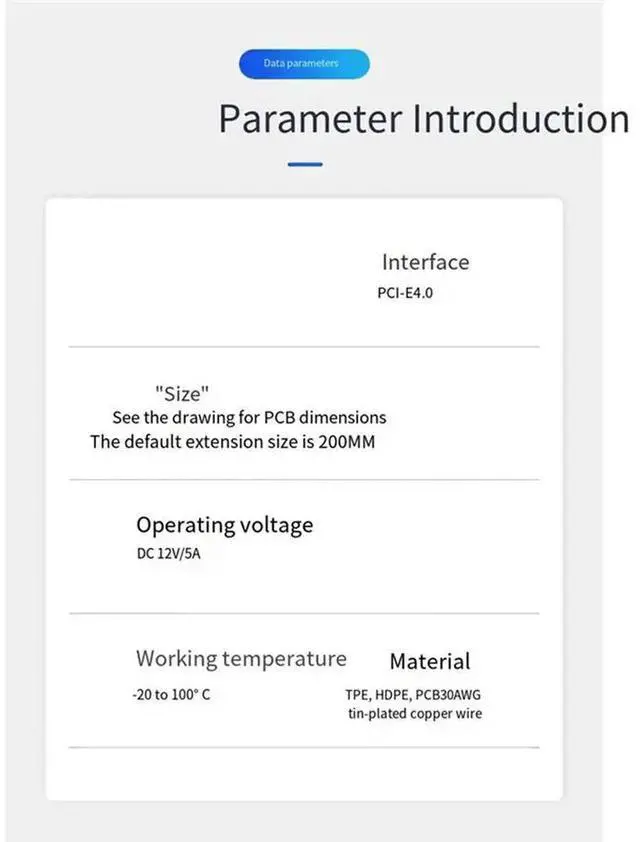This screenshot has width=640, height=842.
Task: Click the default extension size 200MM line
Action: coord(232,442)
